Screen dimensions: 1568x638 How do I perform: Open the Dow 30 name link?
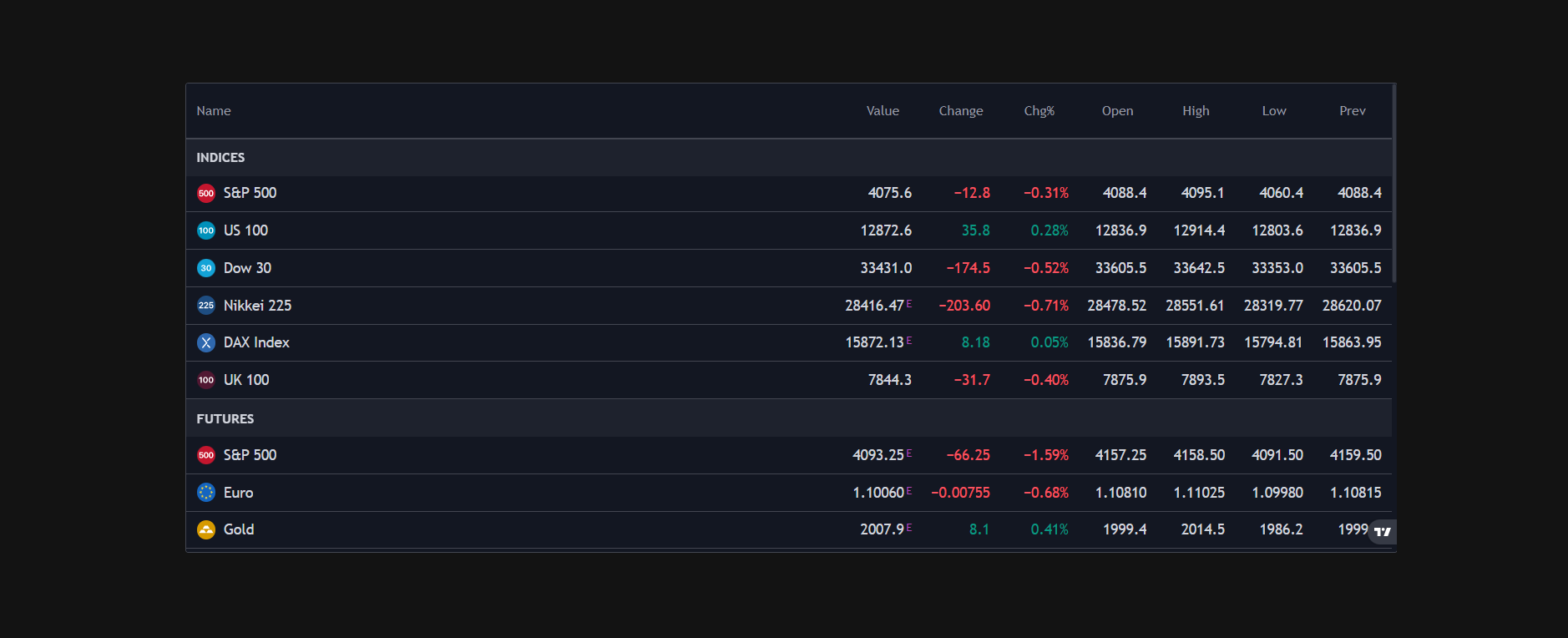pyautogui.click(x=247, y=268)
